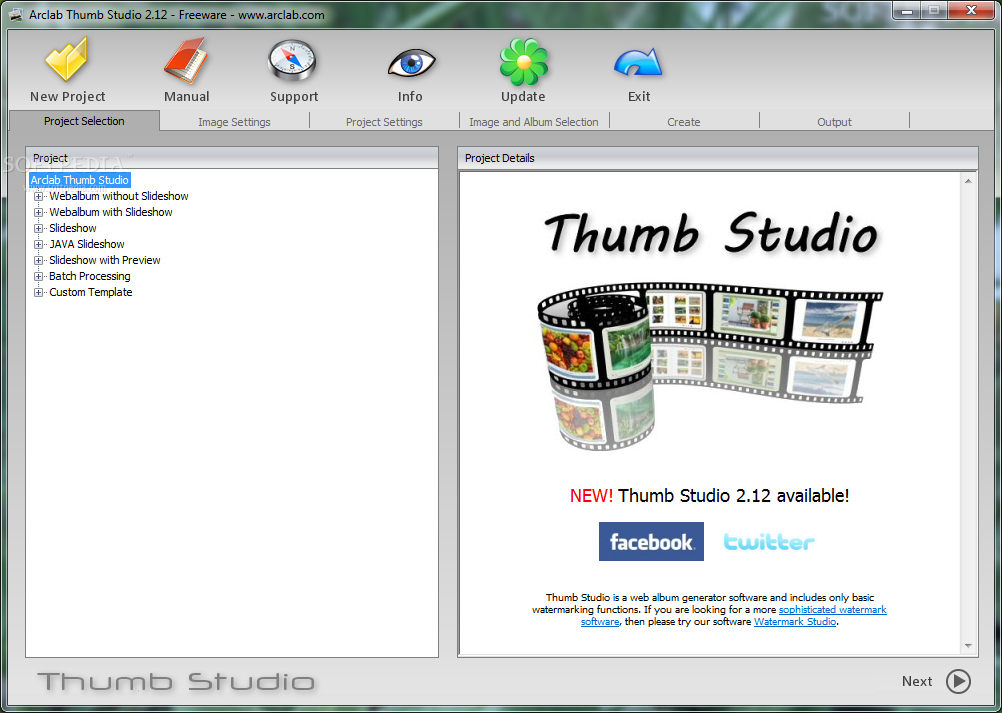Open the facebook logo link
The image size is (1002, 713).
coord(651,542)
